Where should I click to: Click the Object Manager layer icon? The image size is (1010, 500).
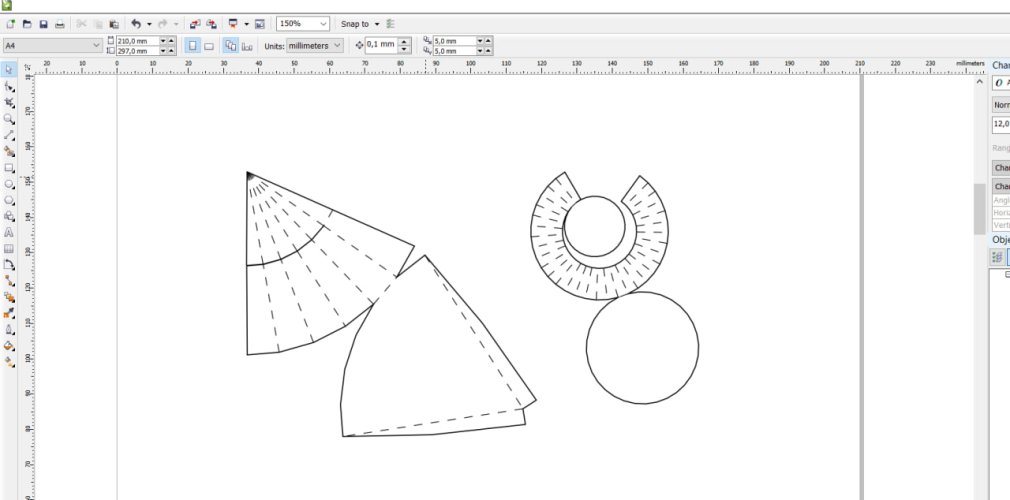[997, 256]
